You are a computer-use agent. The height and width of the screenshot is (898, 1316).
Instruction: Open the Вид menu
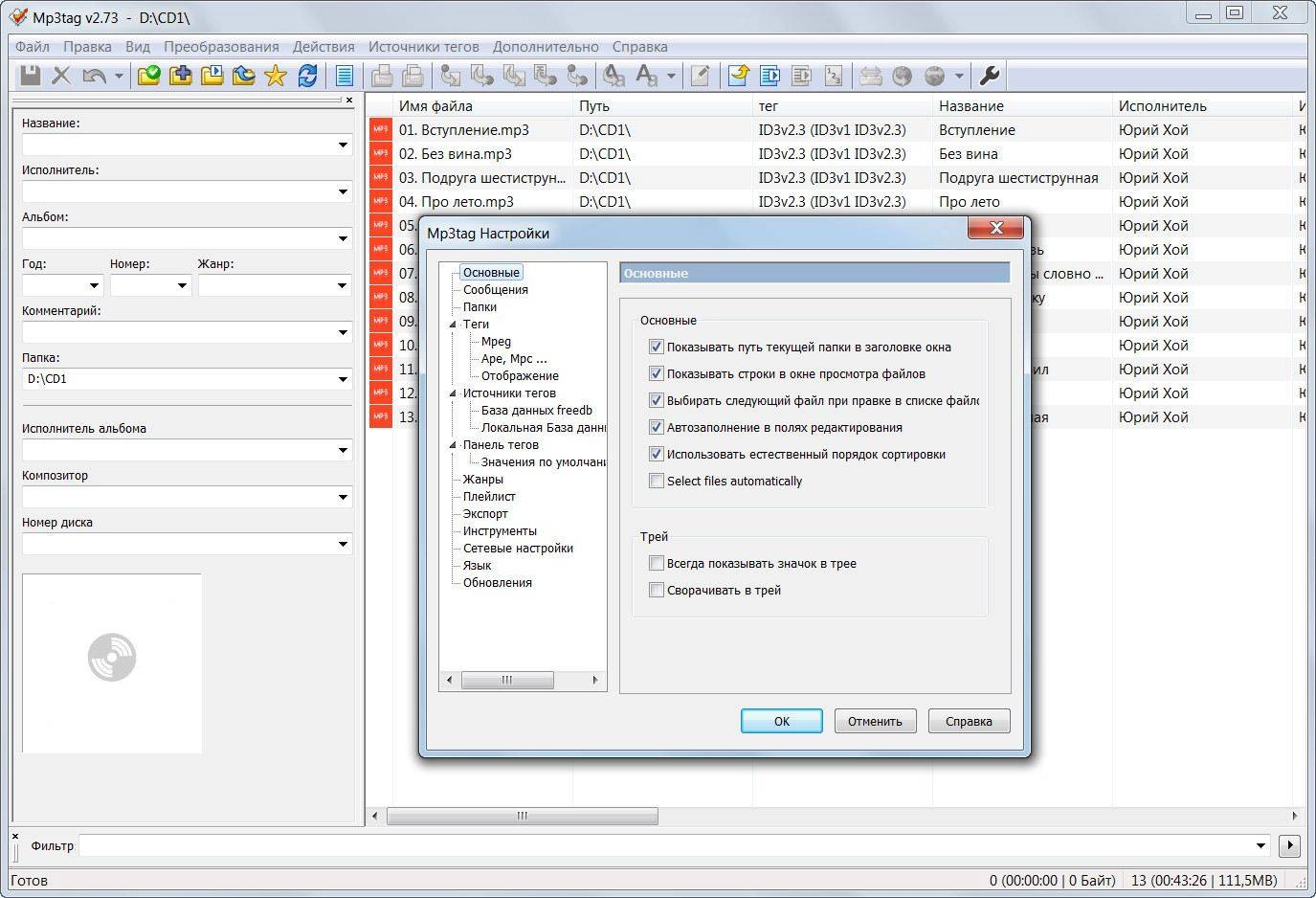point(138,47)
